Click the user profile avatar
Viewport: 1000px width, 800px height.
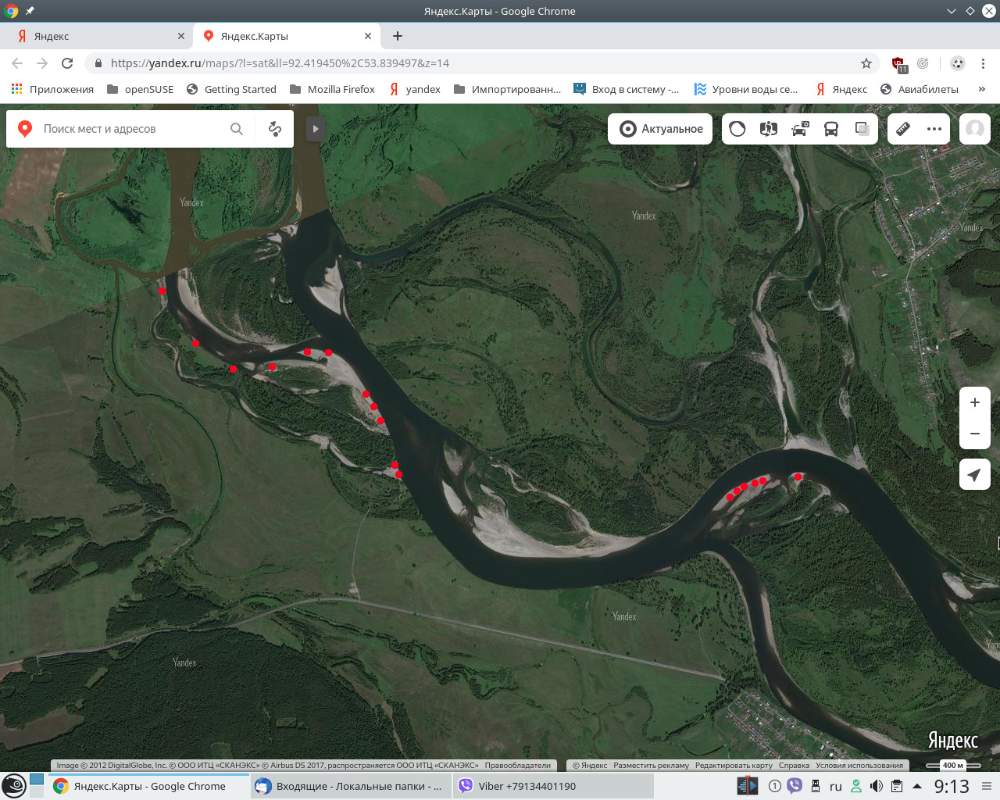(975, 129)
